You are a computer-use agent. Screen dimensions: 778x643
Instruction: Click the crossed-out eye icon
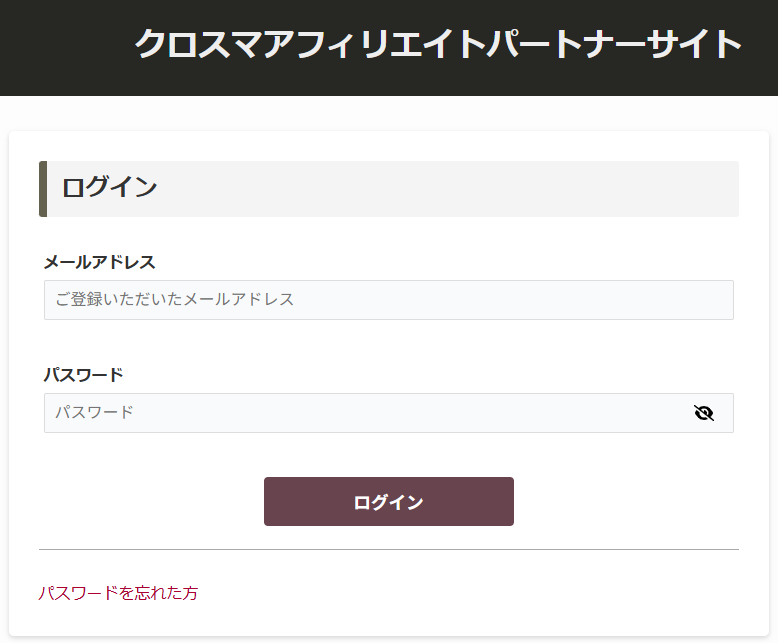(704, 413)
